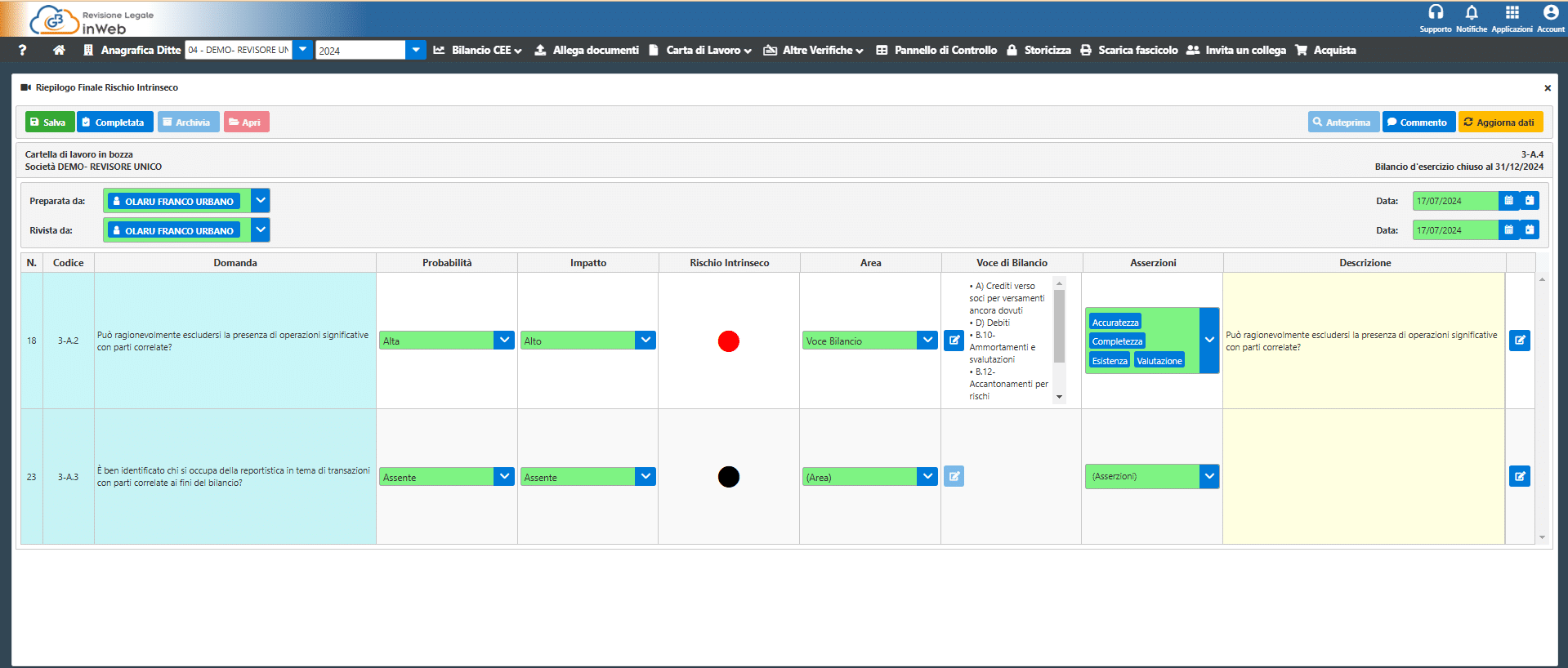
Task: Open Supporto headset icon
Action: (x=1436, y=12)
